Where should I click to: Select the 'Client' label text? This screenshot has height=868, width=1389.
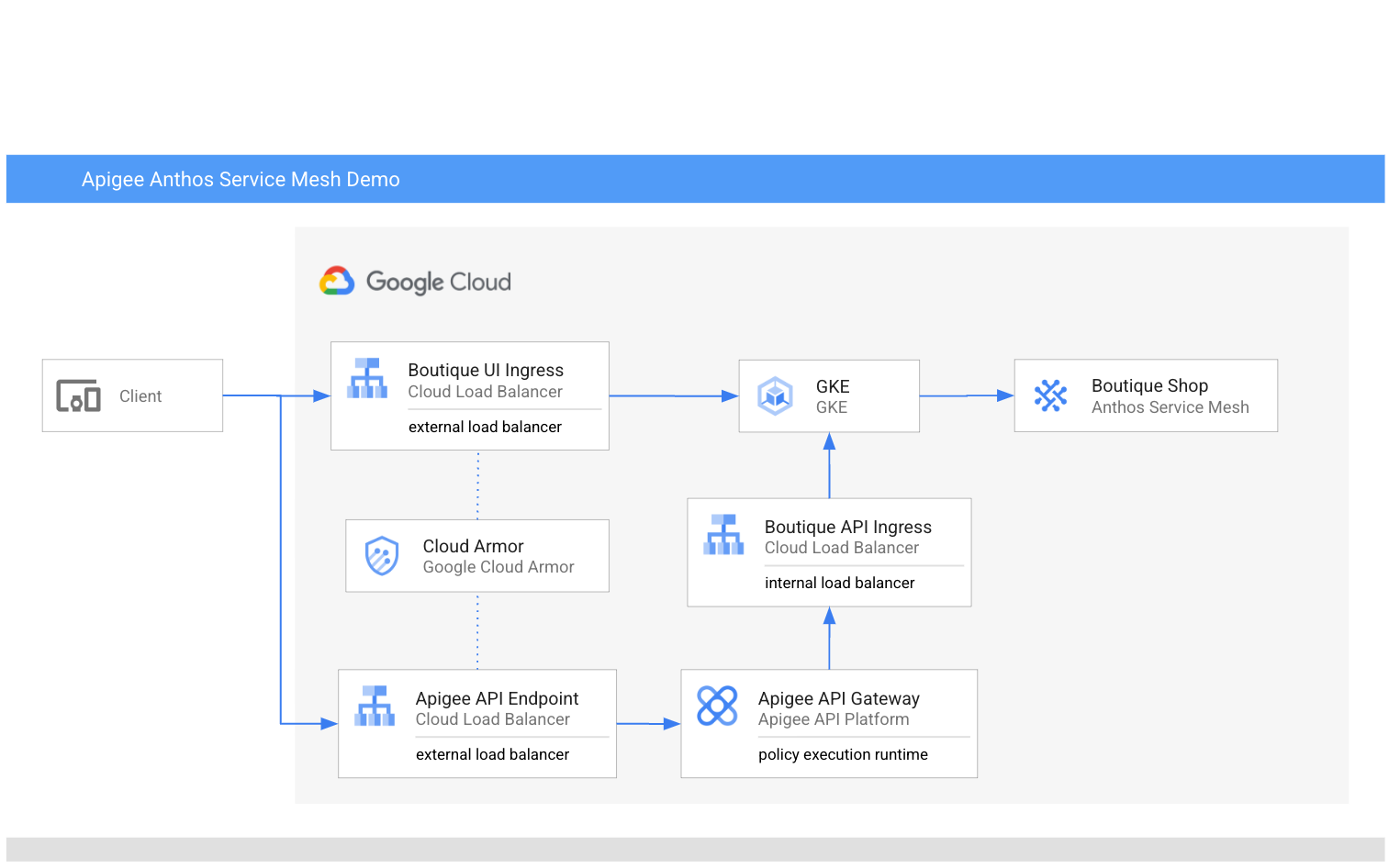(x=140, y=396)
